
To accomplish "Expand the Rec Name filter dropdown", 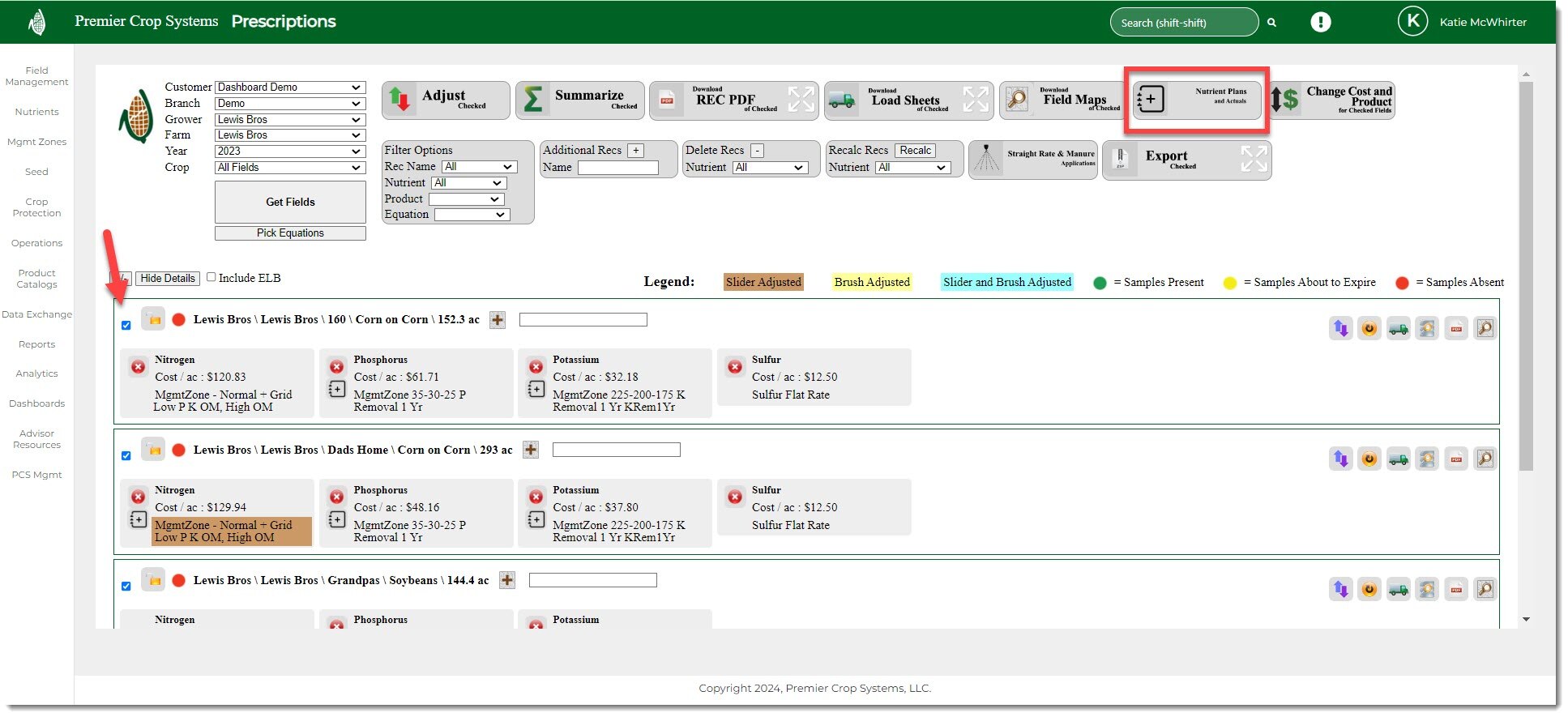I will (479, 167).
